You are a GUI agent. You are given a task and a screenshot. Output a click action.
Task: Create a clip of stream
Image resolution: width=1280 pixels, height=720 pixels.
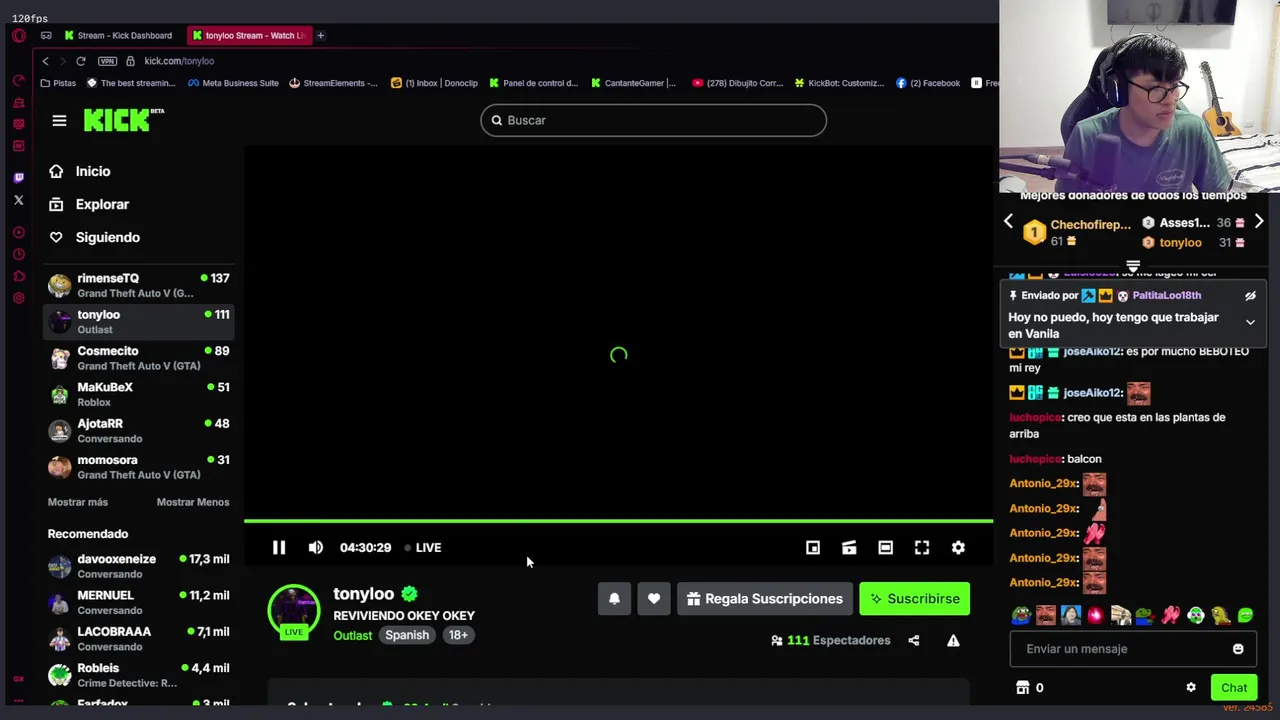coord(849,547)
